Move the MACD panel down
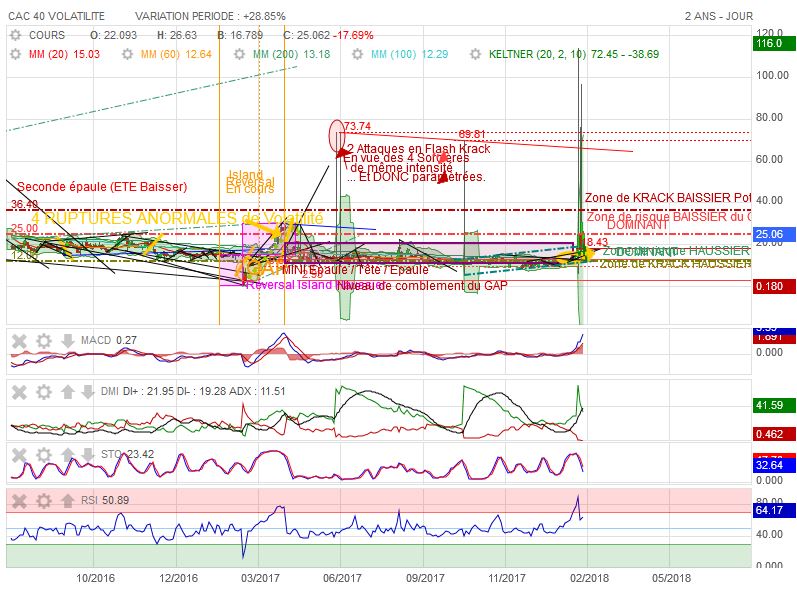Image resolution: width=797 pixels, height=593 pixels. pos(68,340)
